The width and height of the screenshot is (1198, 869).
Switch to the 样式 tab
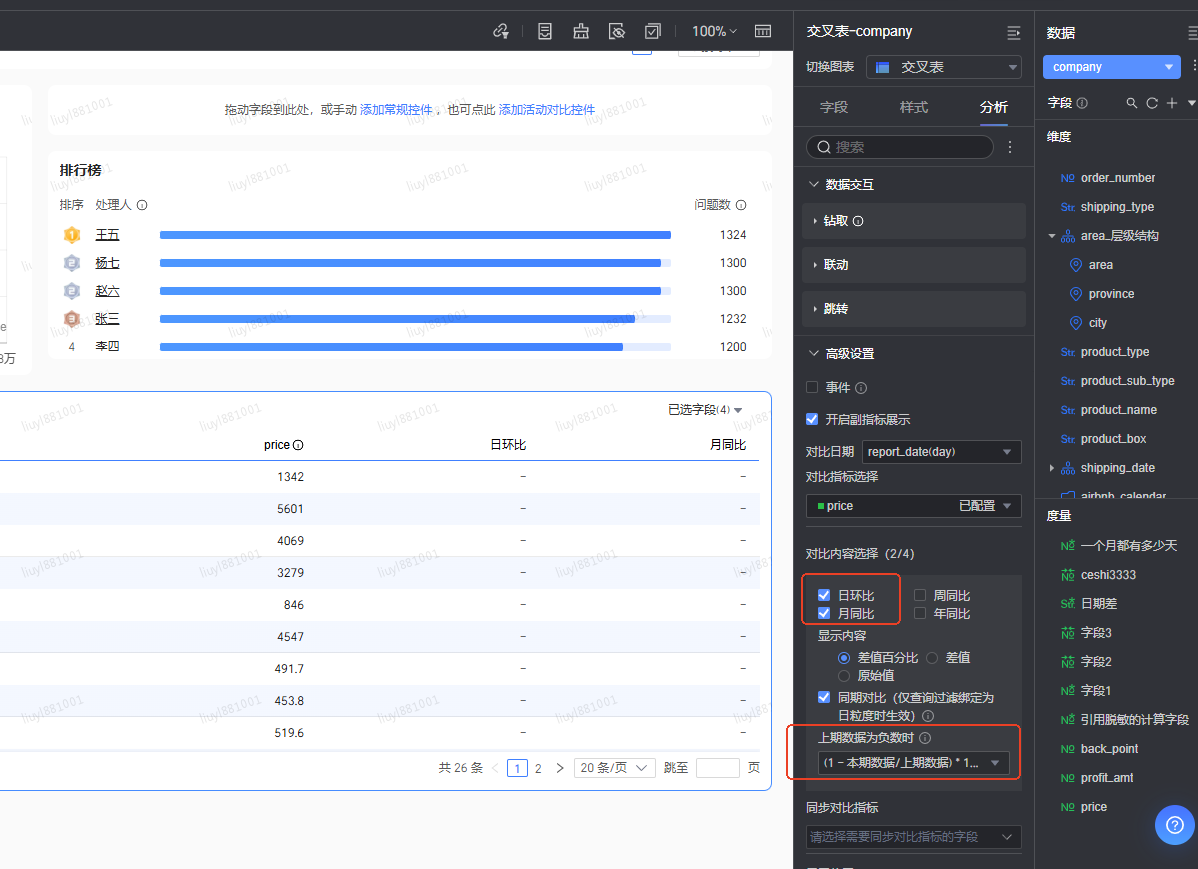913,107
